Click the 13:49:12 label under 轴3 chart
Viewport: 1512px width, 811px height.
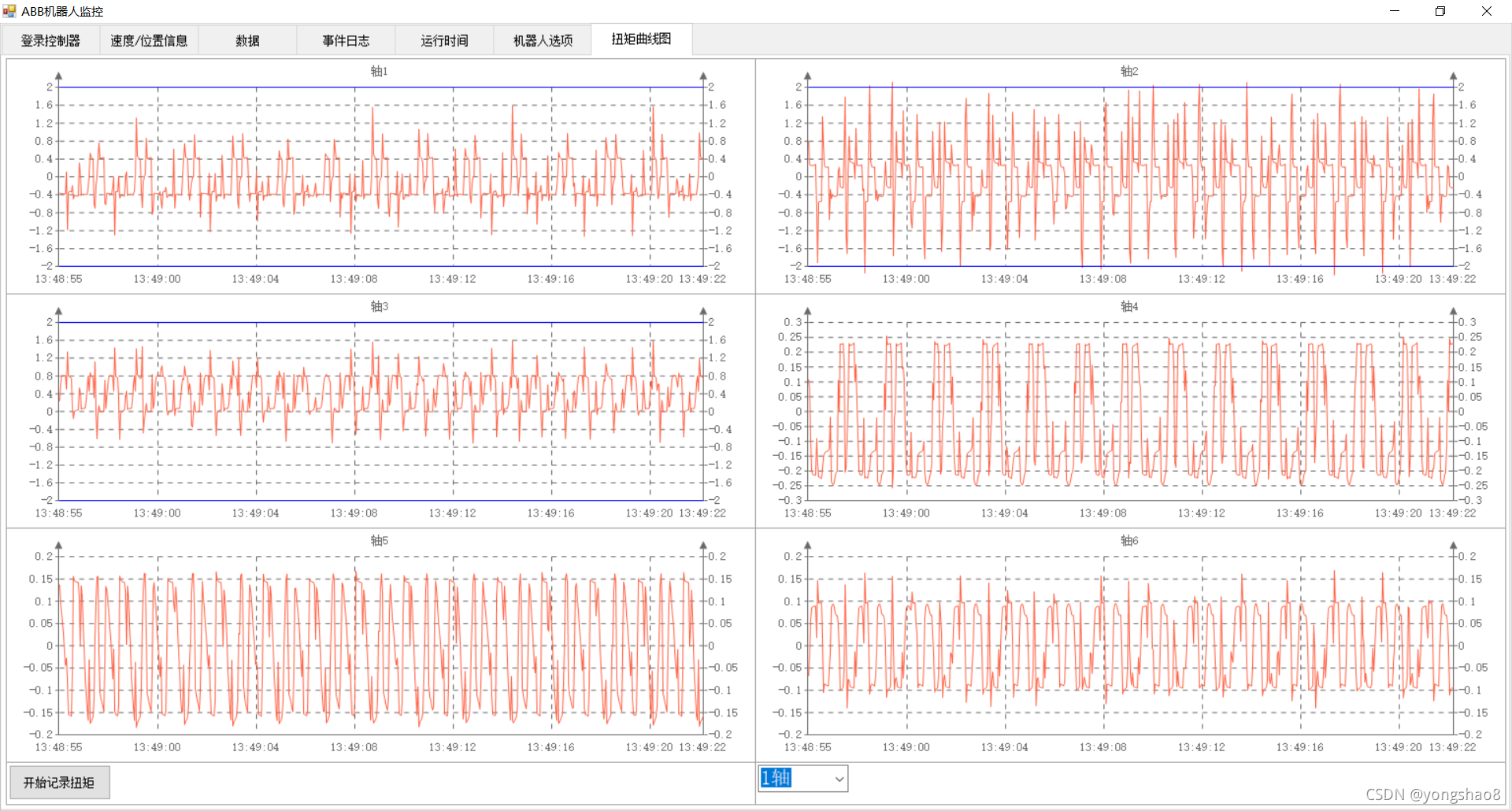click(452, 513)
